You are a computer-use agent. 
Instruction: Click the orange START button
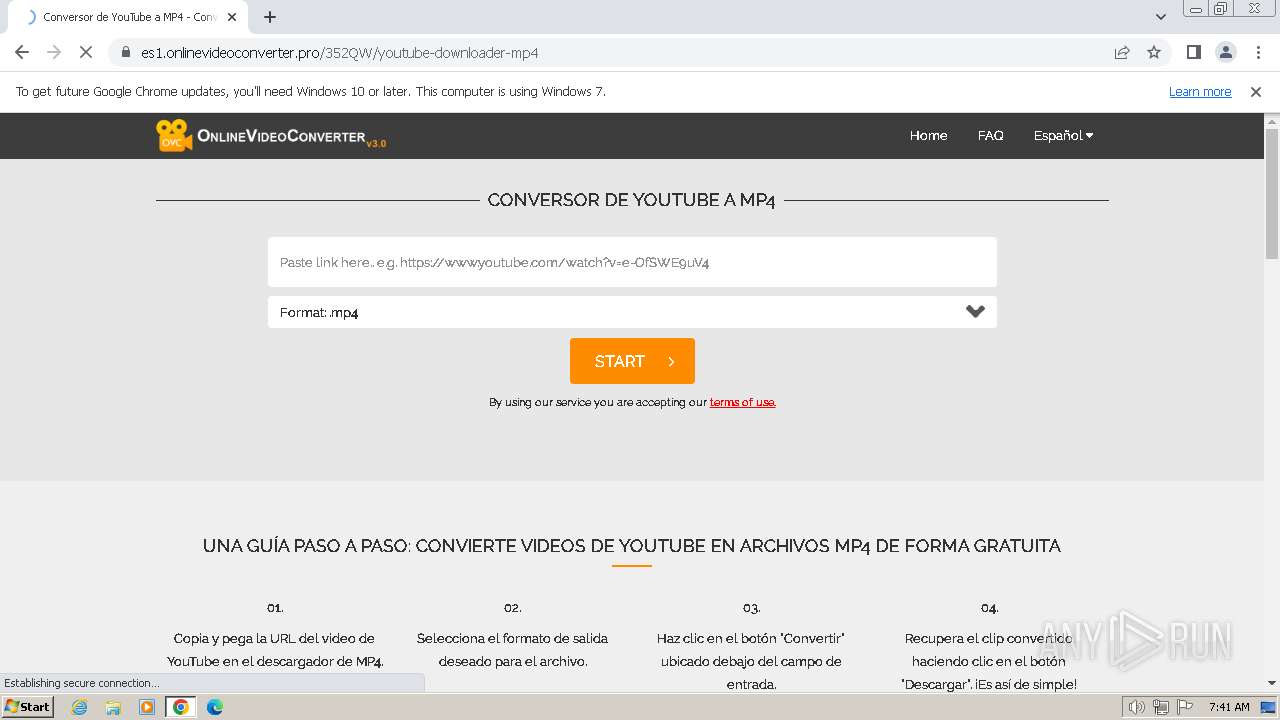(x=632, y=361)
